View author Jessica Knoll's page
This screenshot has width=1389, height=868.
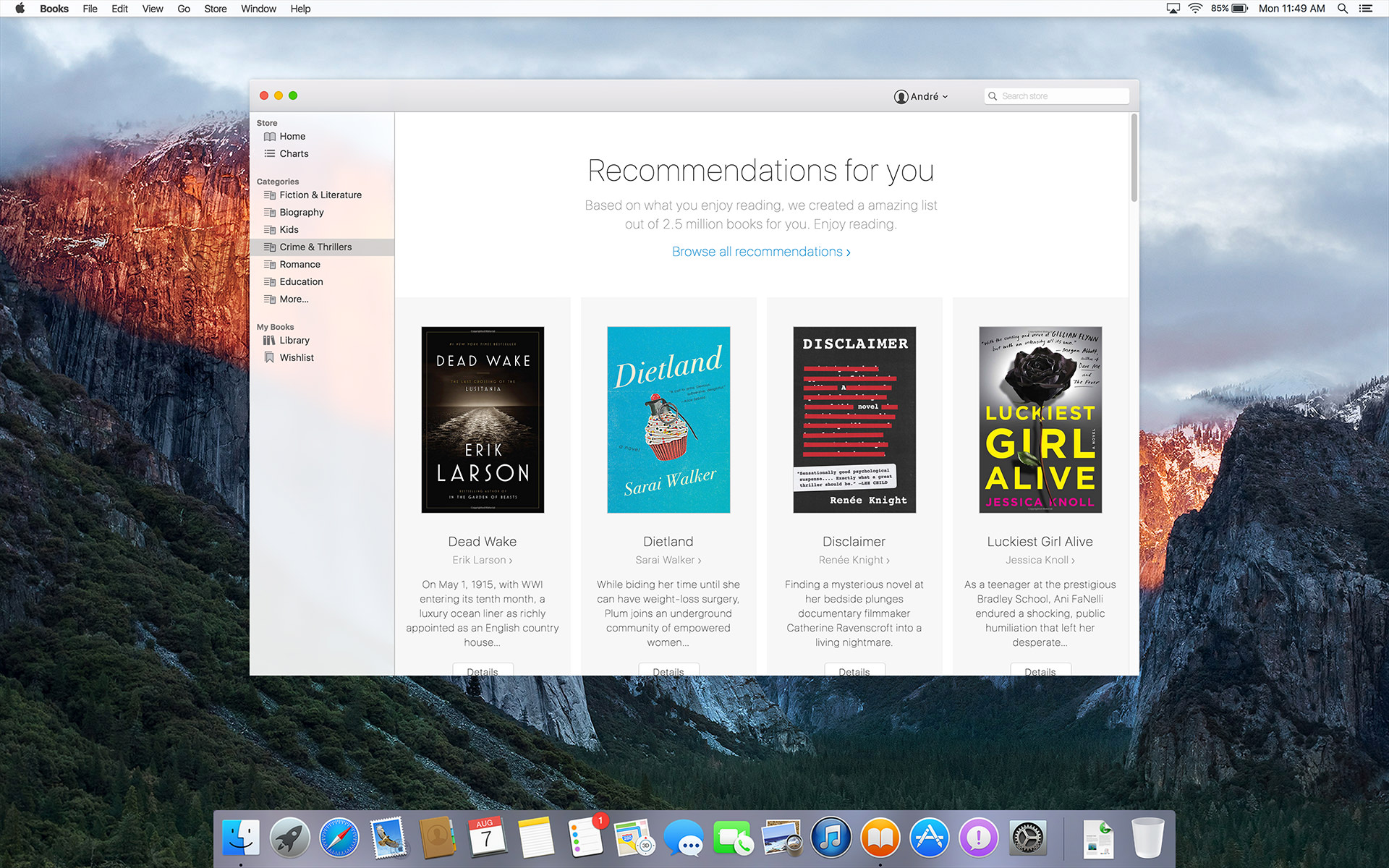[x=1040, y=560]
